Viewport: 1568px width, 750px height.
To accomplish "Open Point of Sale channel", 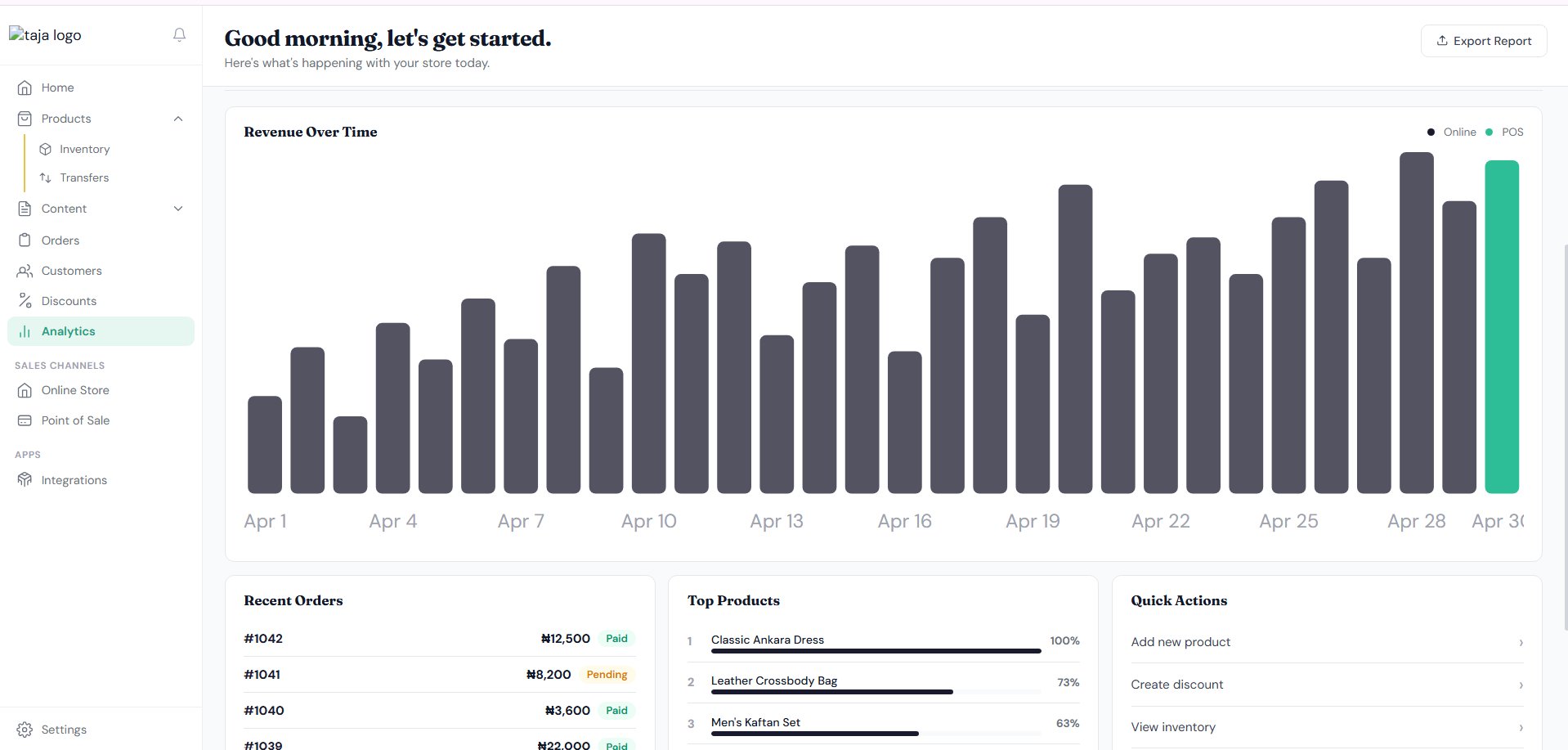I will pos(101,420).
